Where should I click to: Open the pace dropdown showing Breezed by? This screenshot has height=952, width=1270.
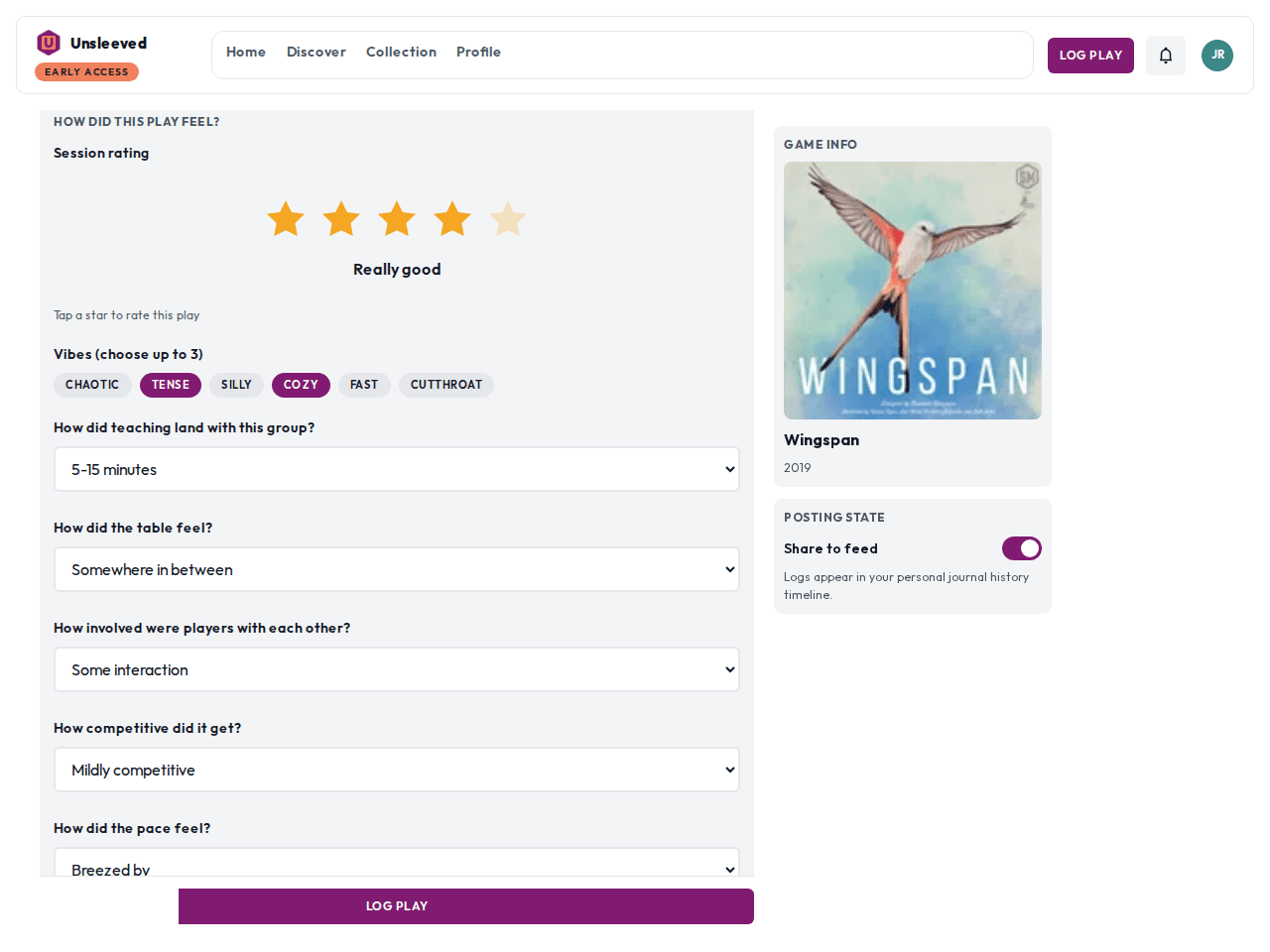(x=397, y=862)
